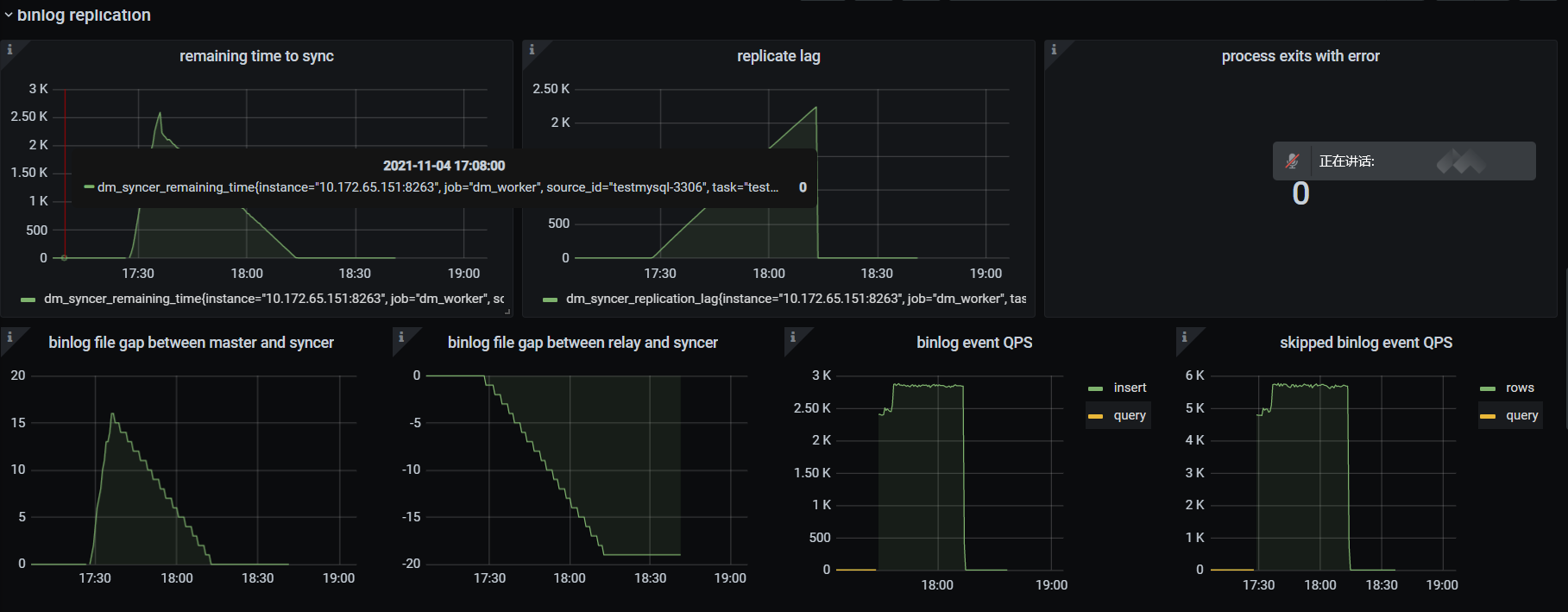Click the muted microphone icon in speaking overlay
Image resolution: width=1568 pixels, height=612 pixels.
1292,161
